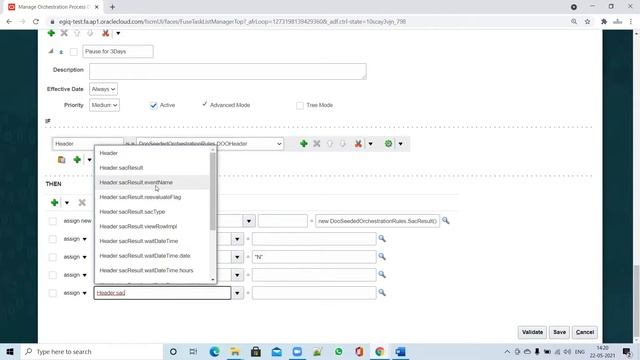Viewport: 640px width, 360px height.
Task: Select 'Header.sacResult' suggestion
Action: (x=152, y=168)
